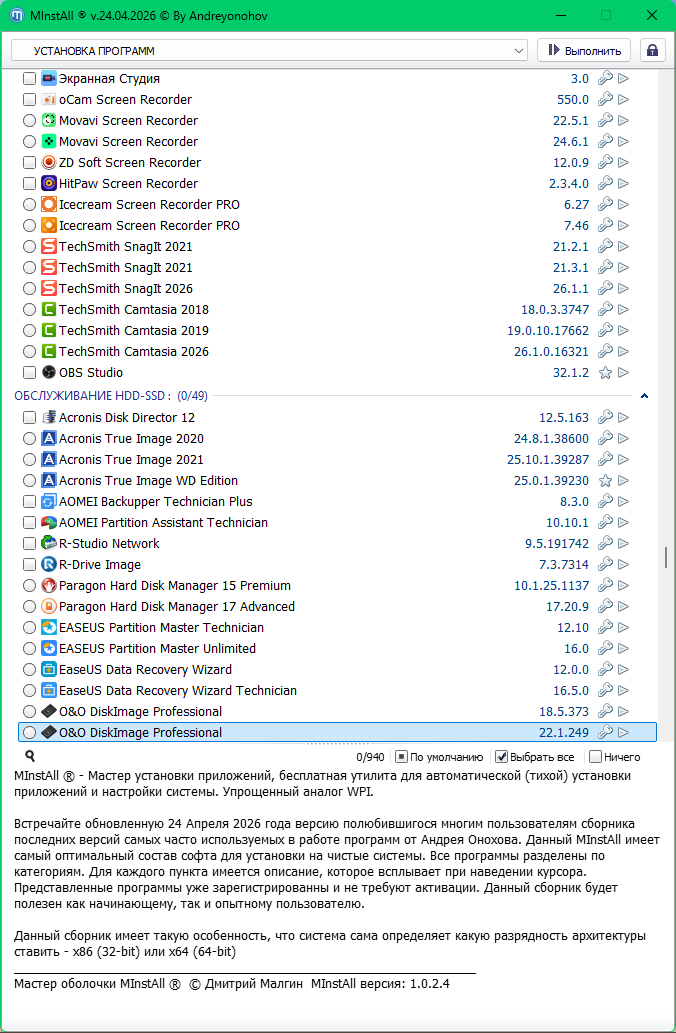
Task: Select the Movavi Screen Recorder 24.6.1 radio button
Action: (x=30, y=142)
